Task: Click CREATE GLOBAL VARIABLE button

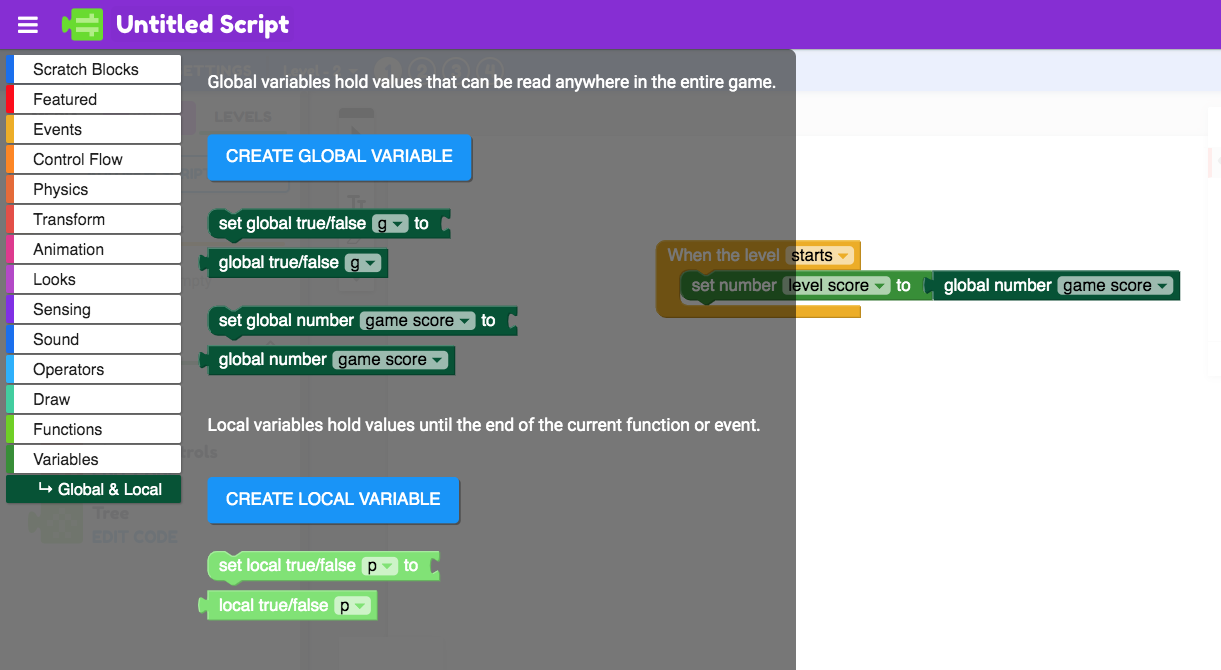Action: click(339, 157)
